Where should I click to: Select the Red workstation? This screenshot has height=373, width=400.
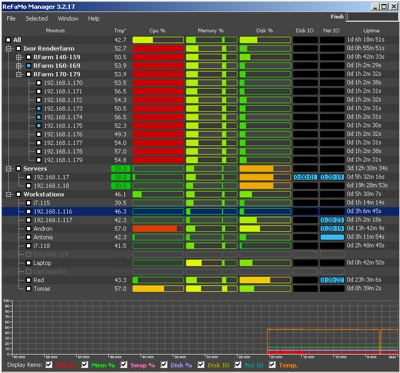tap(200, 280)
